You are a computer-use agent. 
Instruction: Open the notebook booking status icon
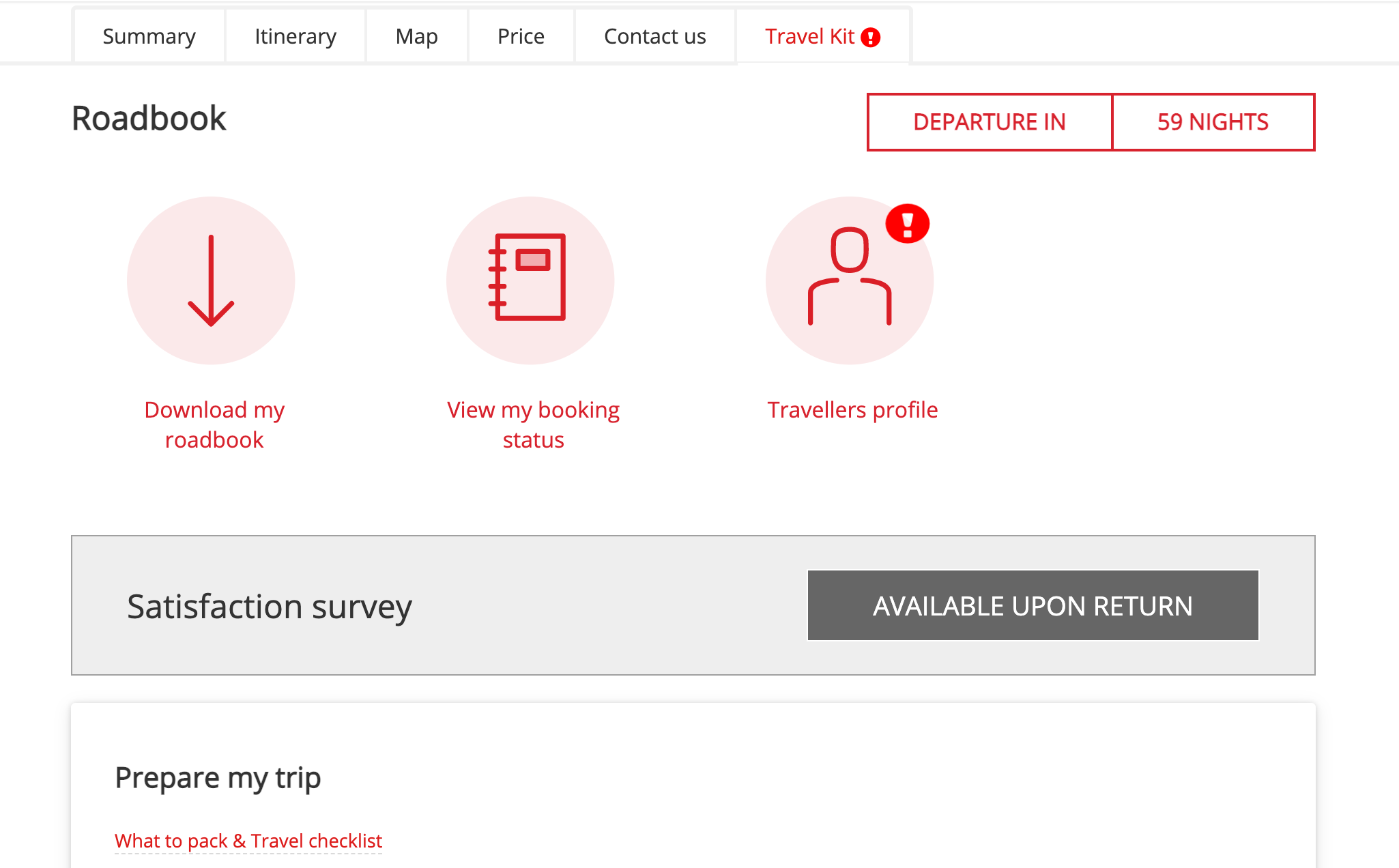tap(530, 280)
